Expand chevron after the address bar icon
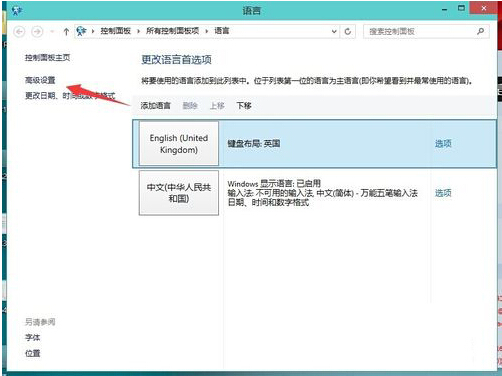 [93, 31]
